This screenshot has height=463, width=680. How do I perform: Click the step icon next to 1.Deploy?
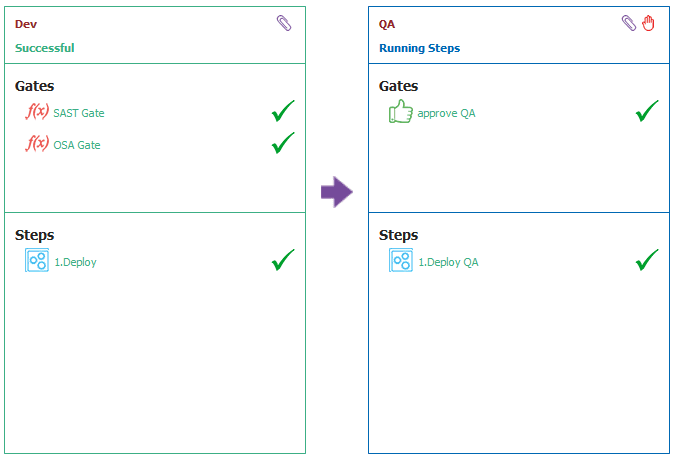[37, 260]
